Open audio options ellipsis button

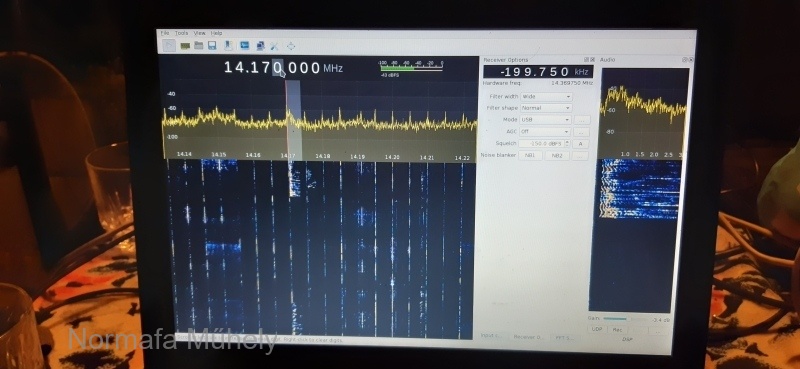(x=658, y=331)
